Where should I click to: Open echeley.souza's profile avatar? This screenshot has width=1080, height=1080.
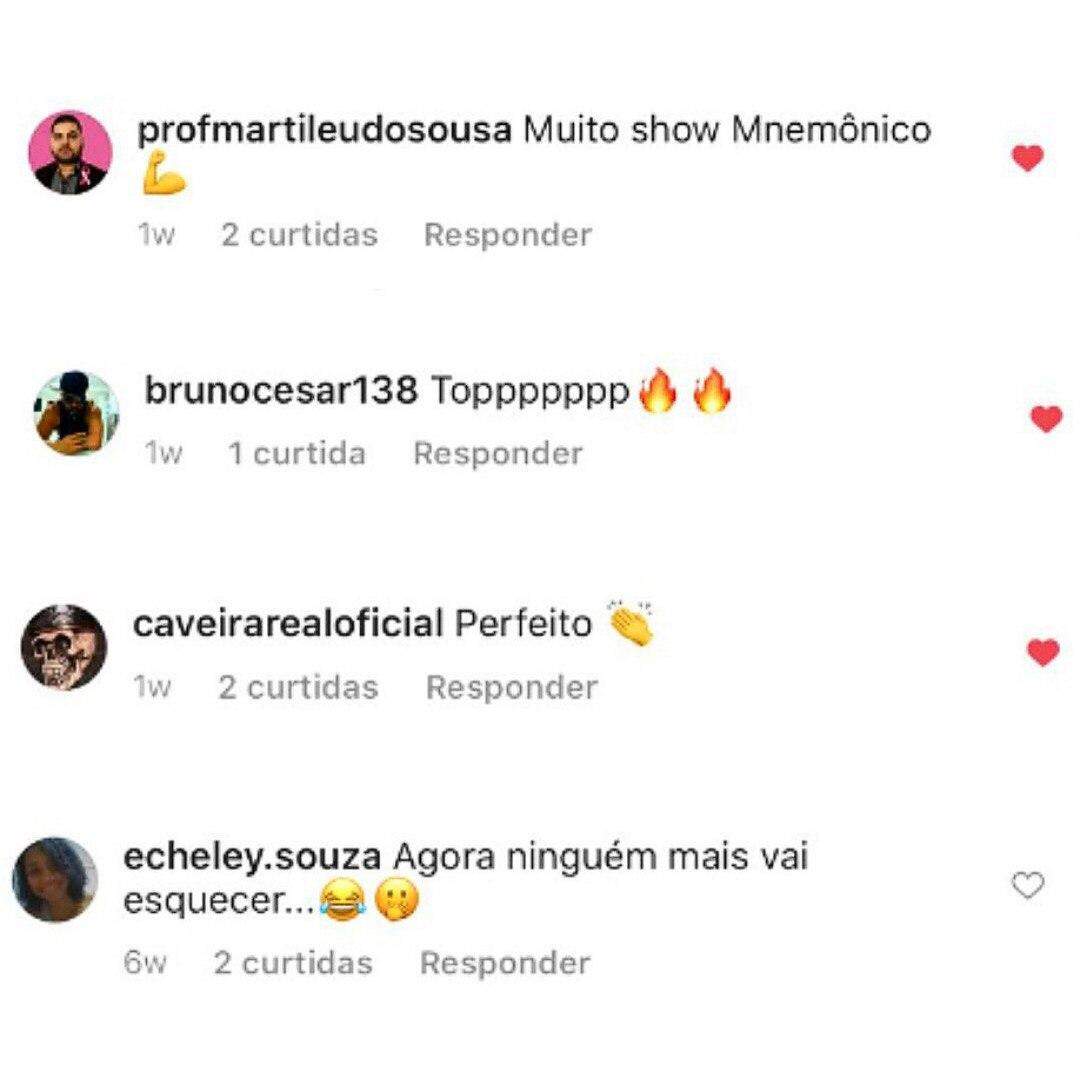pyautogui.click(x=55, y=880)
